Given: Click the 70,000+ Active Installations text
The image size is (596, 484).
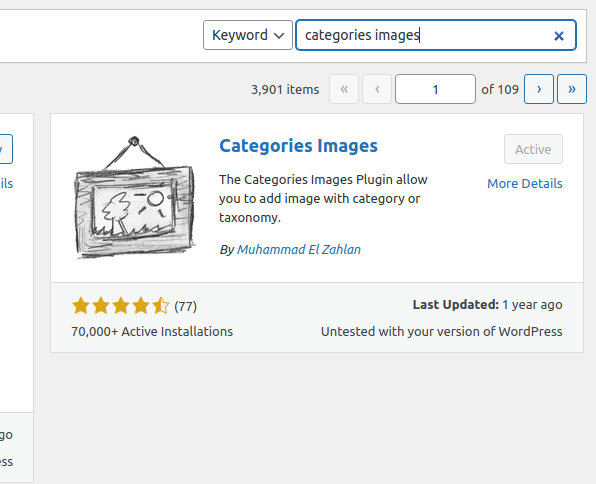Looking at the screenshot, I should 152,332.
